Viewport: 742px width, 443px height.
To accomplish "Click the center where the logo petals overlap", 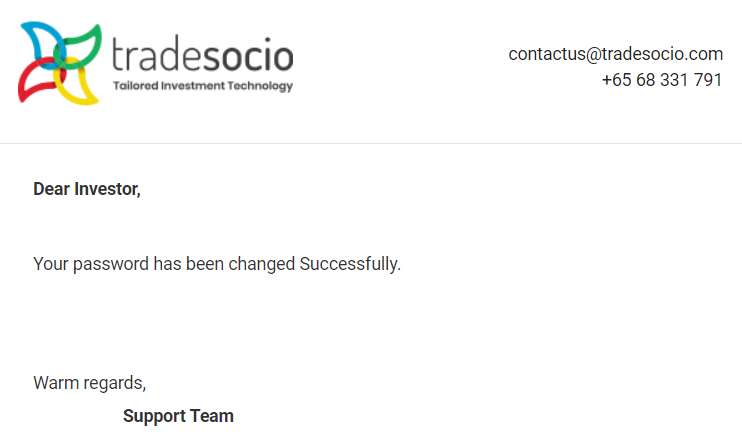I will click(60, 64).
